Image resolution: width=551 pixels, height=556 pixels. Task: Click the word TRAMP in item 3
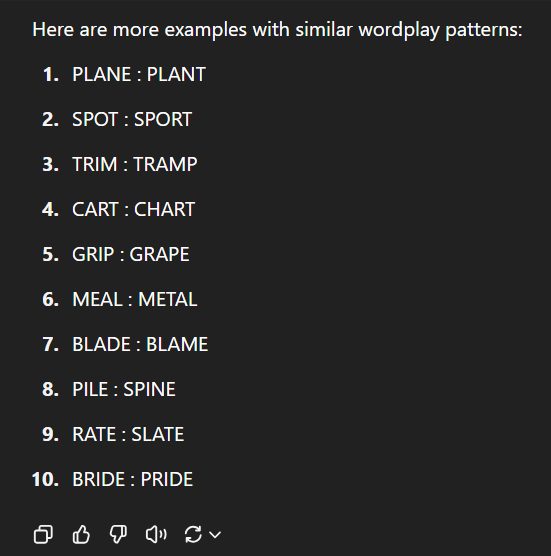(x=165, y=165)
